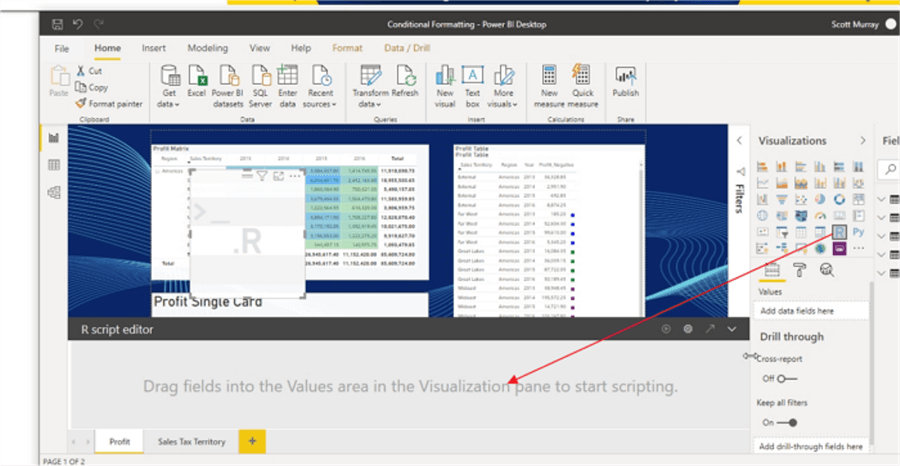The width and height of the screenshot is (900, 466).
Task: Add a new page with plus button
Action: point(252,441)
